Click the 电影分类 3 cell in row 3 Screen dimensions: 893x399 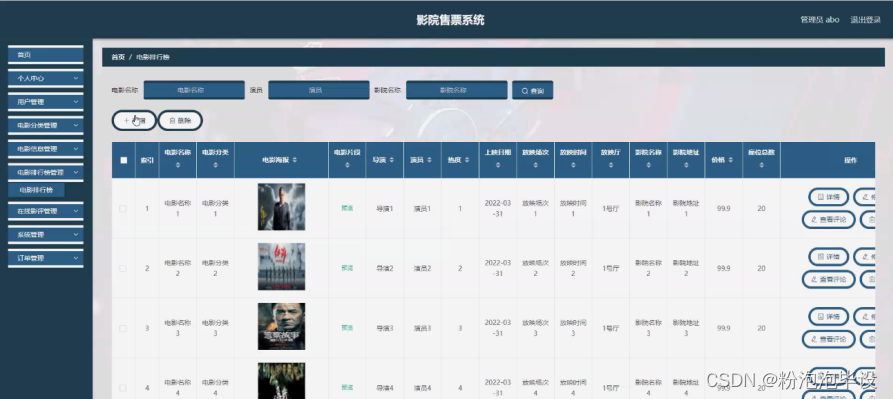[215, 328]
